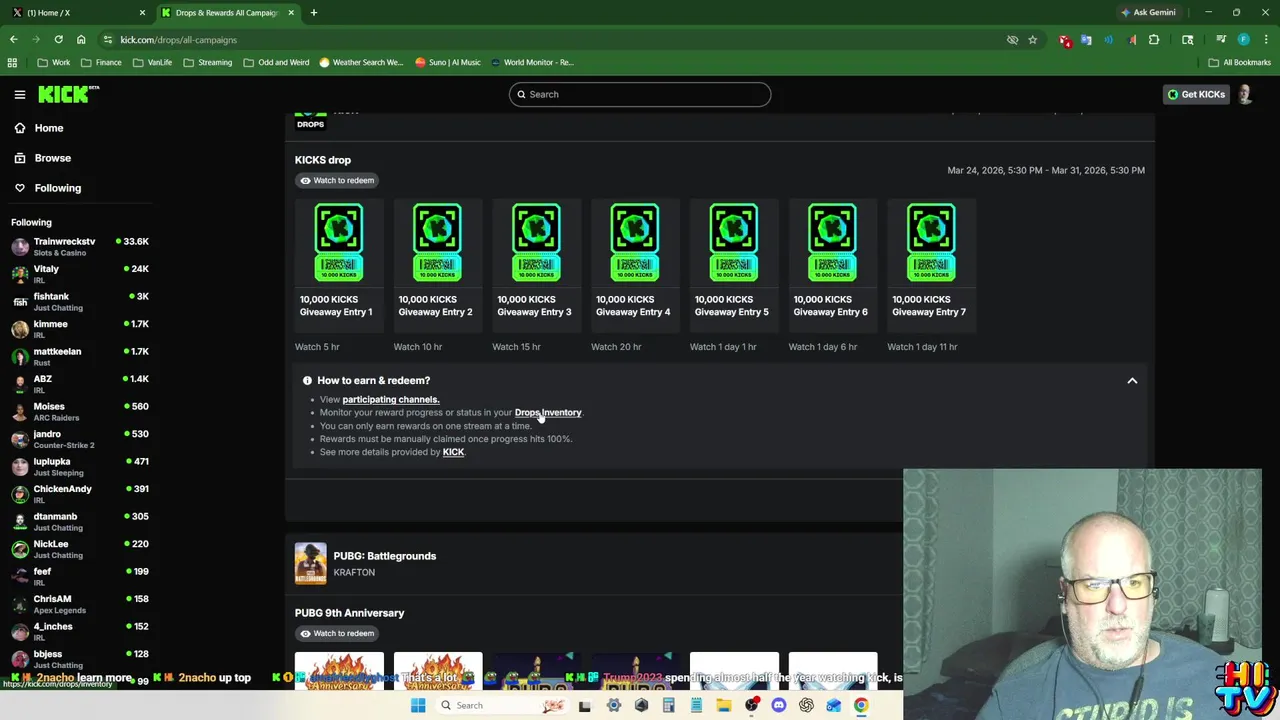This screenshot has height=720, width=1280.
Task: Select Giveaway Entry 3 drop image
Action: coord(536,243)
